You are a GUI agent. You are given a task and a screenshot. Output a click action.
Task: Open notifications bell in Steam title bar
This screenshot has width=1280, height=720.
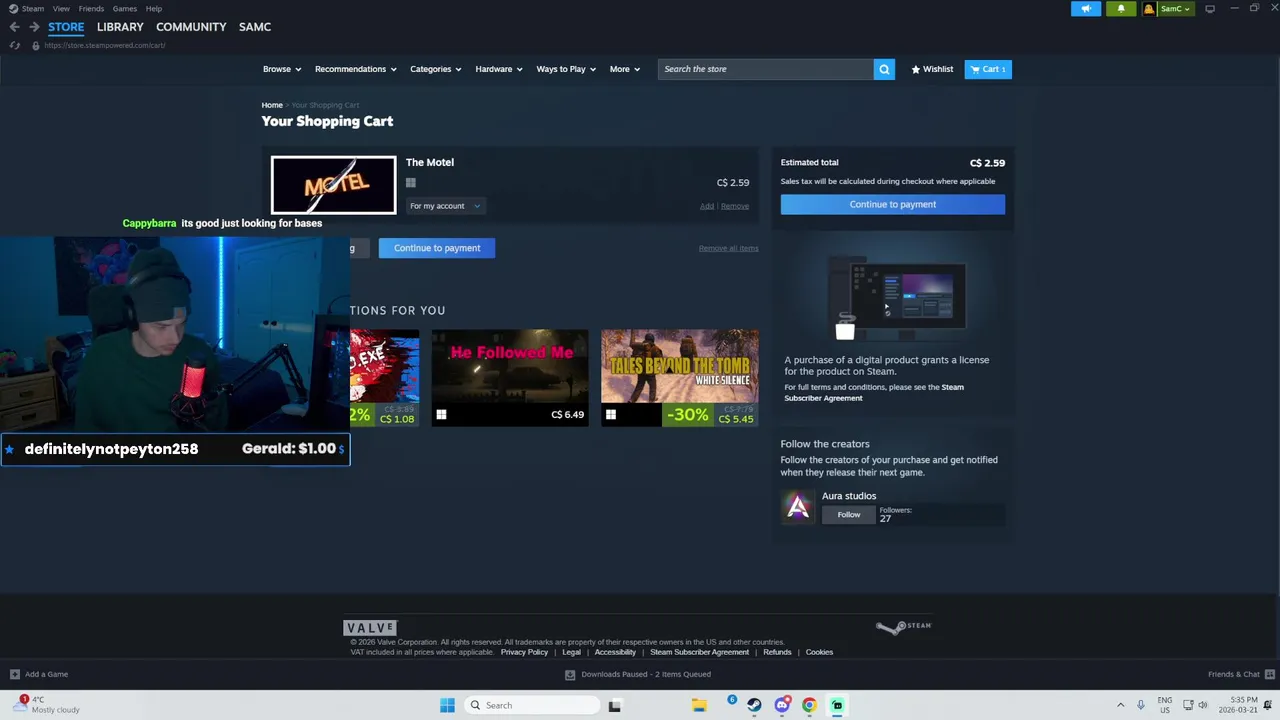1121,9
